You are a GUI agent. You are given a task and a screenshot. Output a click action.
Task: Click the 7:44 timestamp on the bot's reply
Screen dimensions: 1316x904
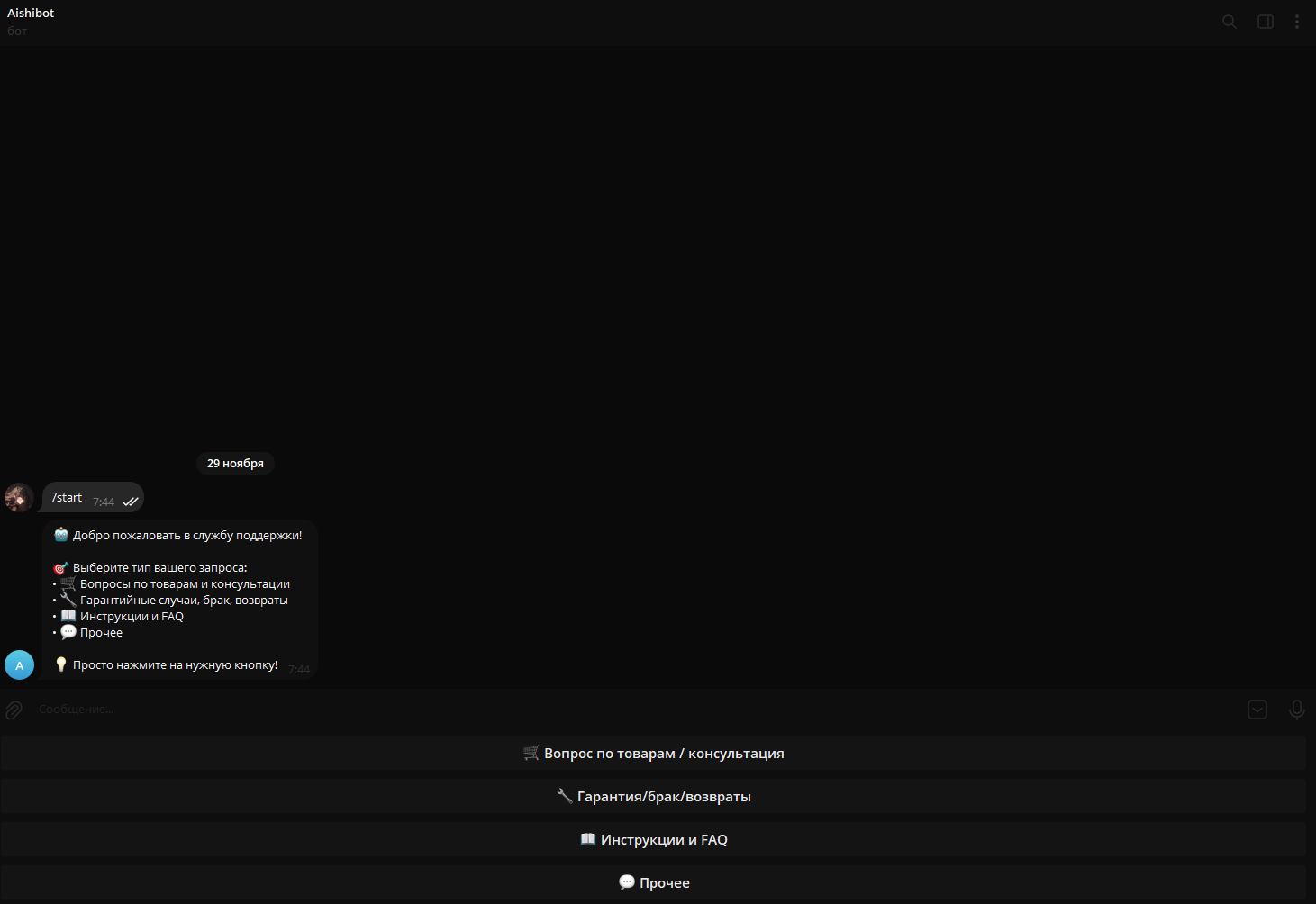tap(299, 670)
